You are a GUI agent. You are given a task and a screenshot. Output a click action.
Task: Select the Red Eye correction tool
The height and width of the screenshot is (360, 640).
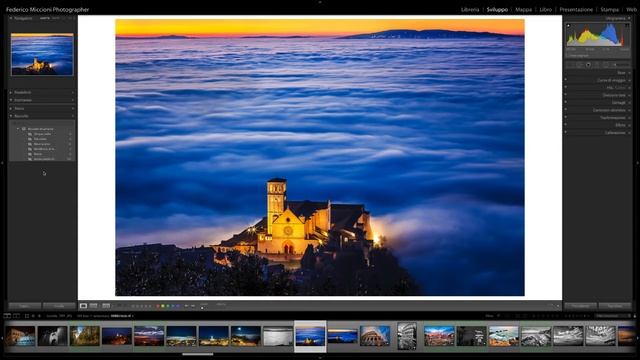588,64
